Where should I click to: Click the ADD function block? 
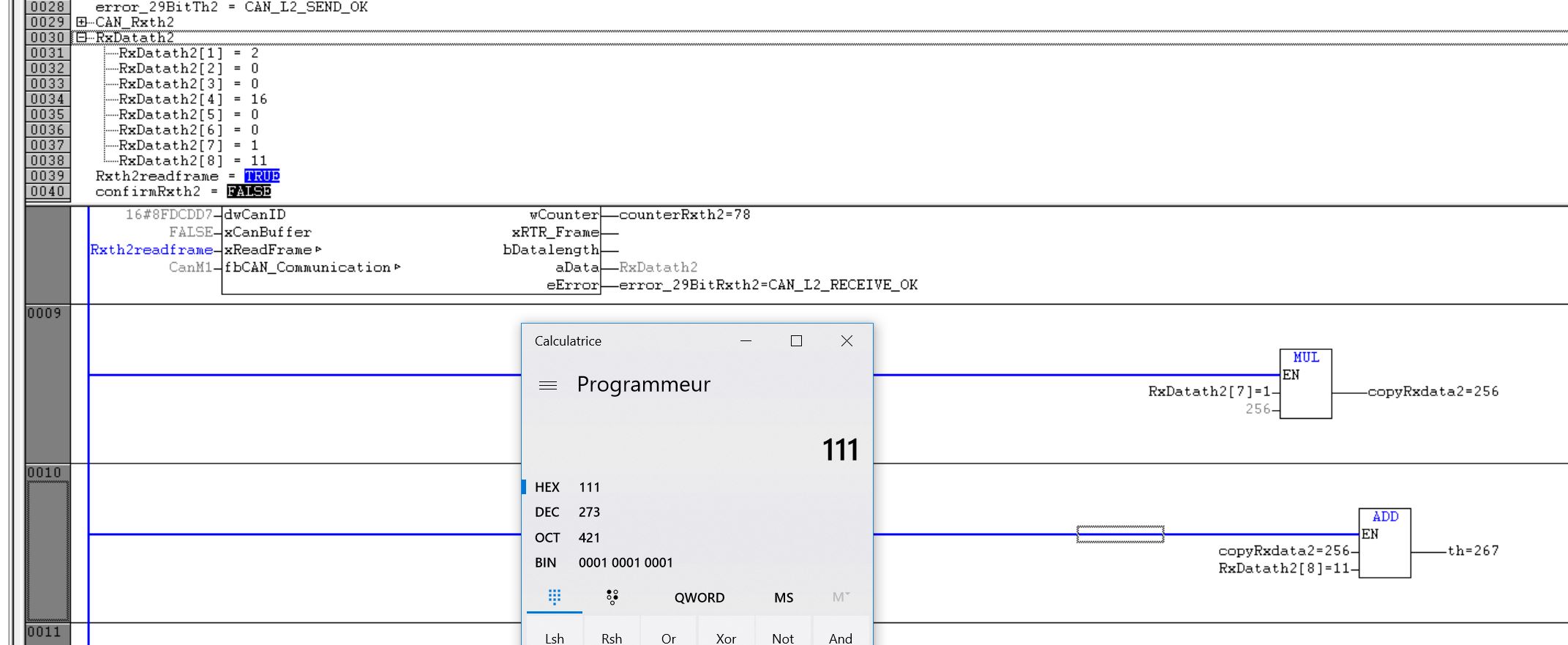pyautogui.click(x=1384, y=543)
